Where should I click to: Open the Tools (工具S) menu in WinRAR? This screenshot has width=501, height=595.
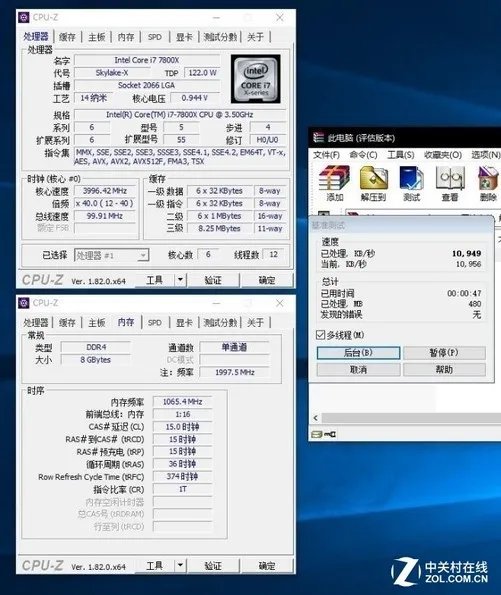(401, 155)
